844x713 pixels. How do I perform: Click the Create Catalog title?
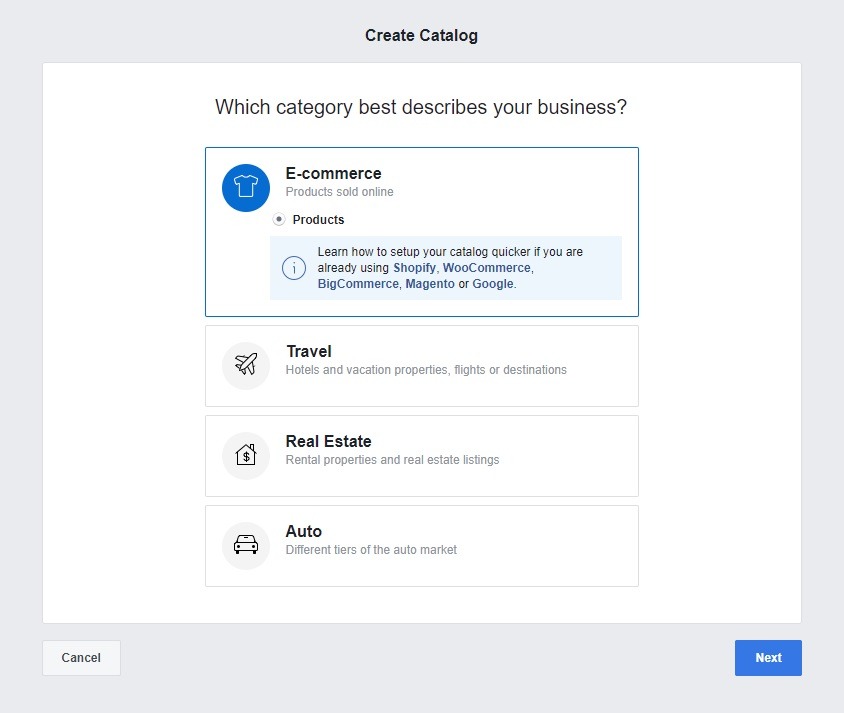click(421, 36)
